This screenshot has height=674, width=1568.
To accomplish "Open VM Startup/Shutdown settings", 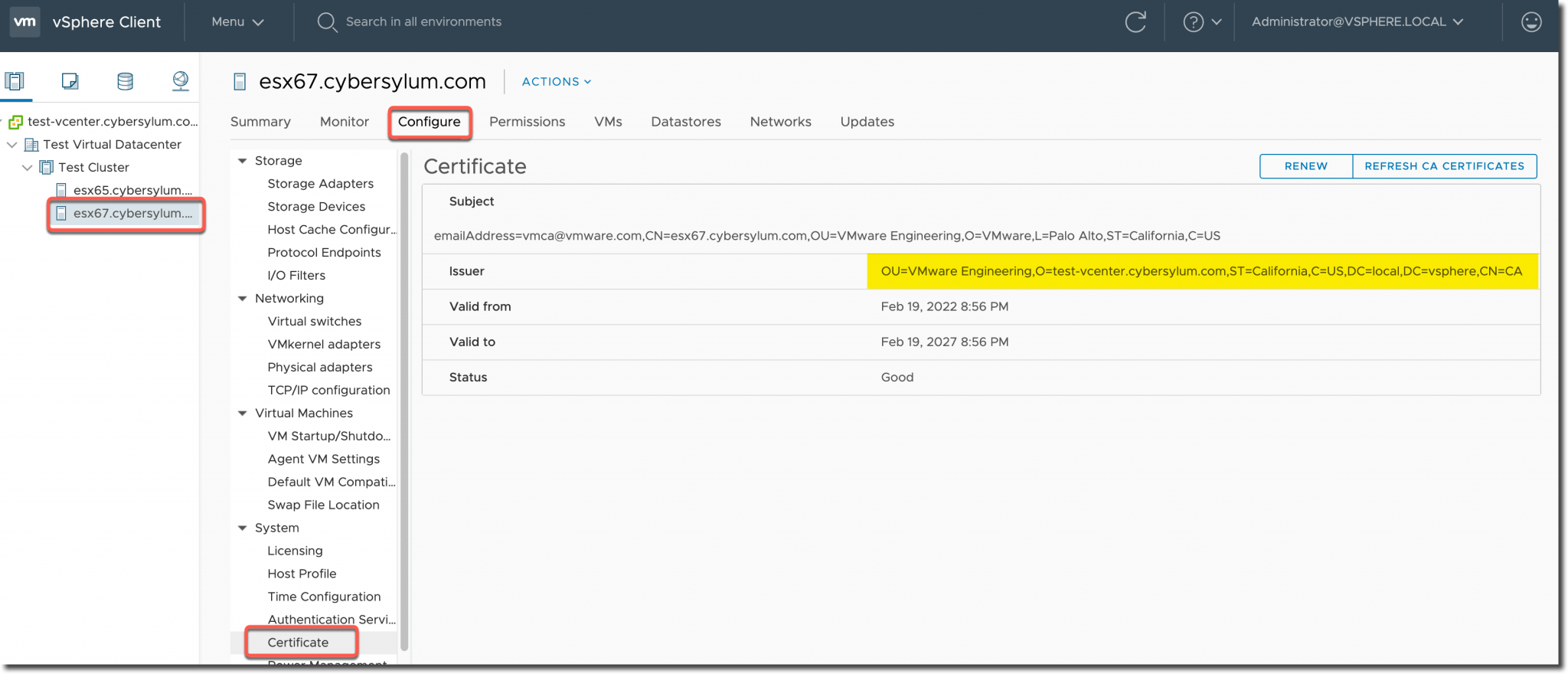I will (329, 437).
